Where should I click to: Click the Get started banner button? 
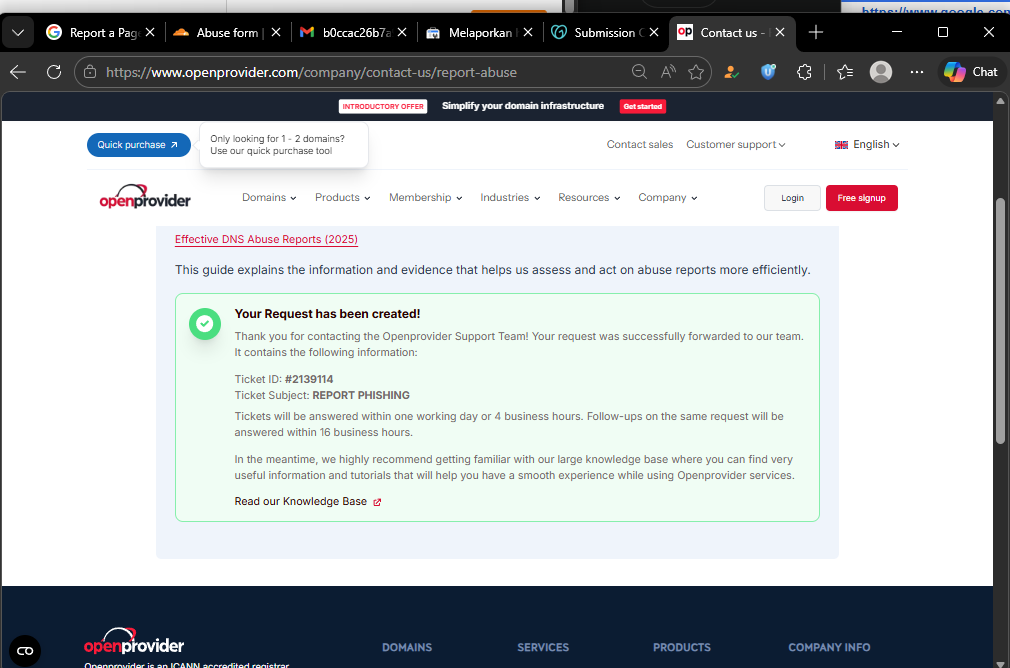click(x=642, y=106)
